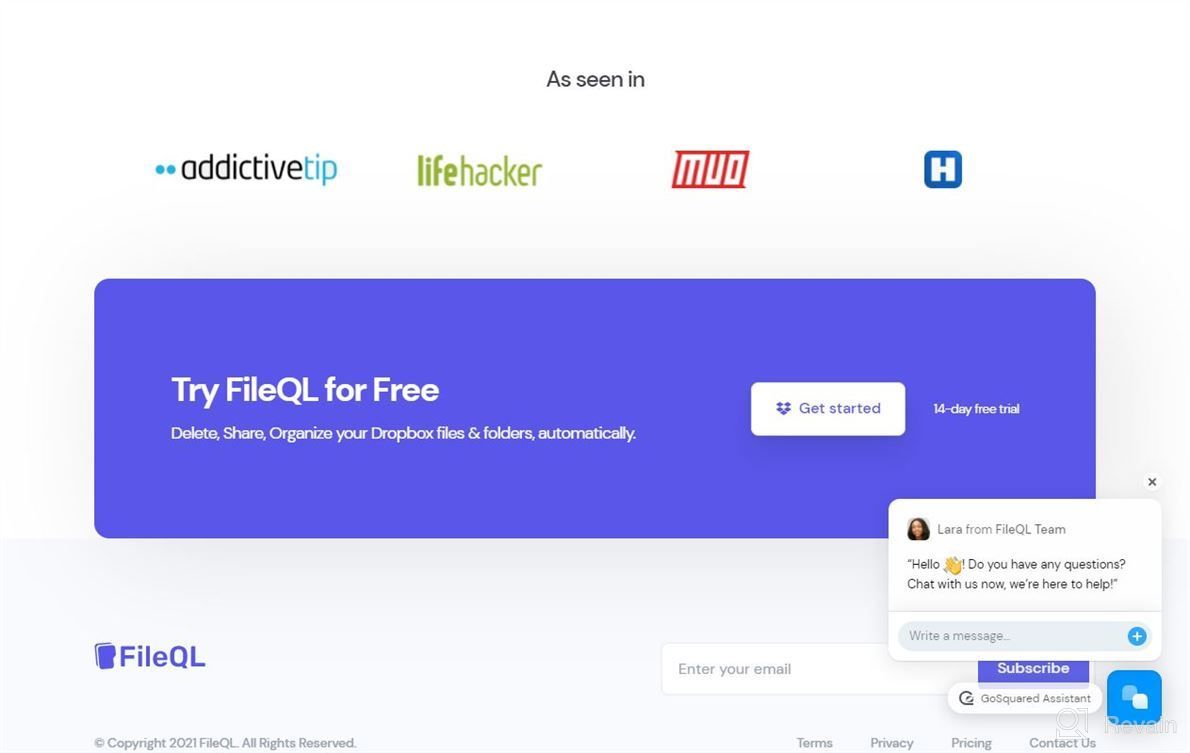Open the Contact Us link
The width and height of the screenshot is (1190, 753).
pyautogui.click(x=1062, y=742)
